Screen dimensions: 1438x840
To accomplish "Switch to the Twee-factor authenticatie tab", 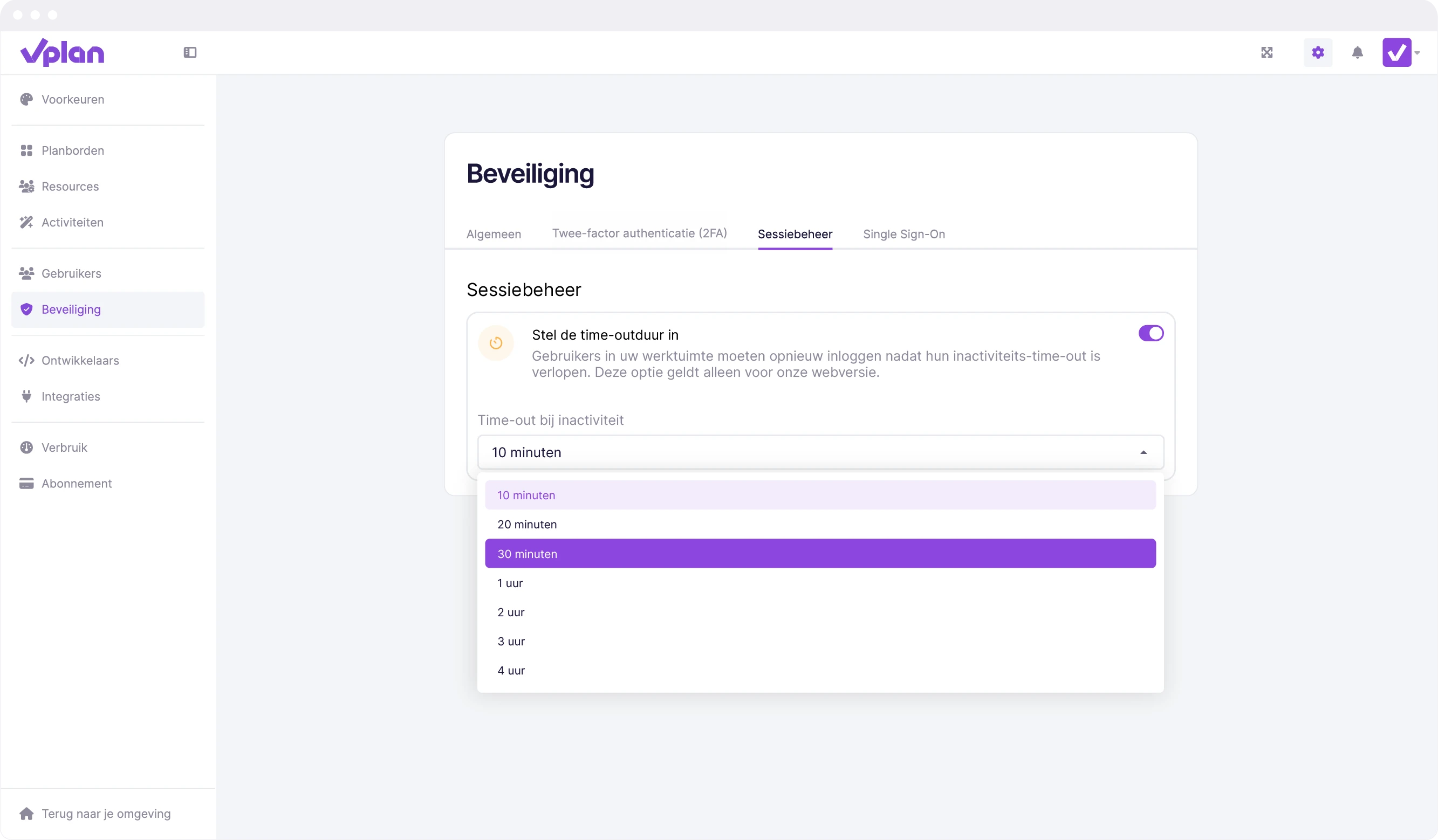I will click(x=639, y=233).
